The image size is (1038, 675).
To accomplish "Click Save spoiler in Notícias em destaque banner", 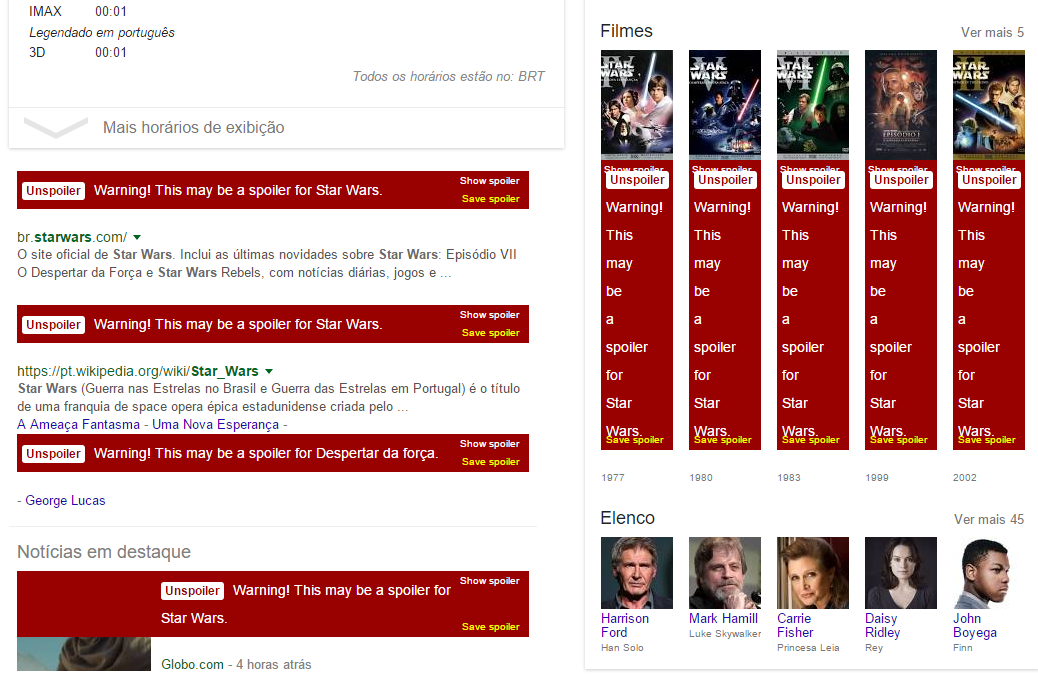I will point(491,627).
